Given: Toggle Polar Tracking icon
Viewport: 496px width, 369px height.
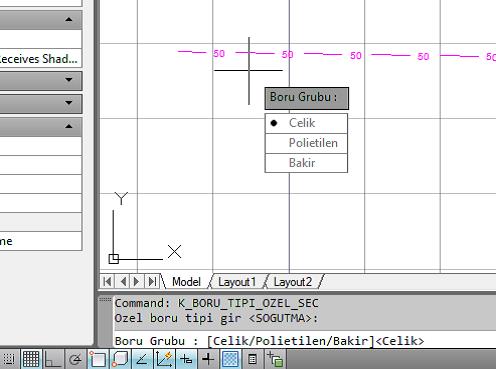Looking at the screenshot, I should [x=75, y=359].
